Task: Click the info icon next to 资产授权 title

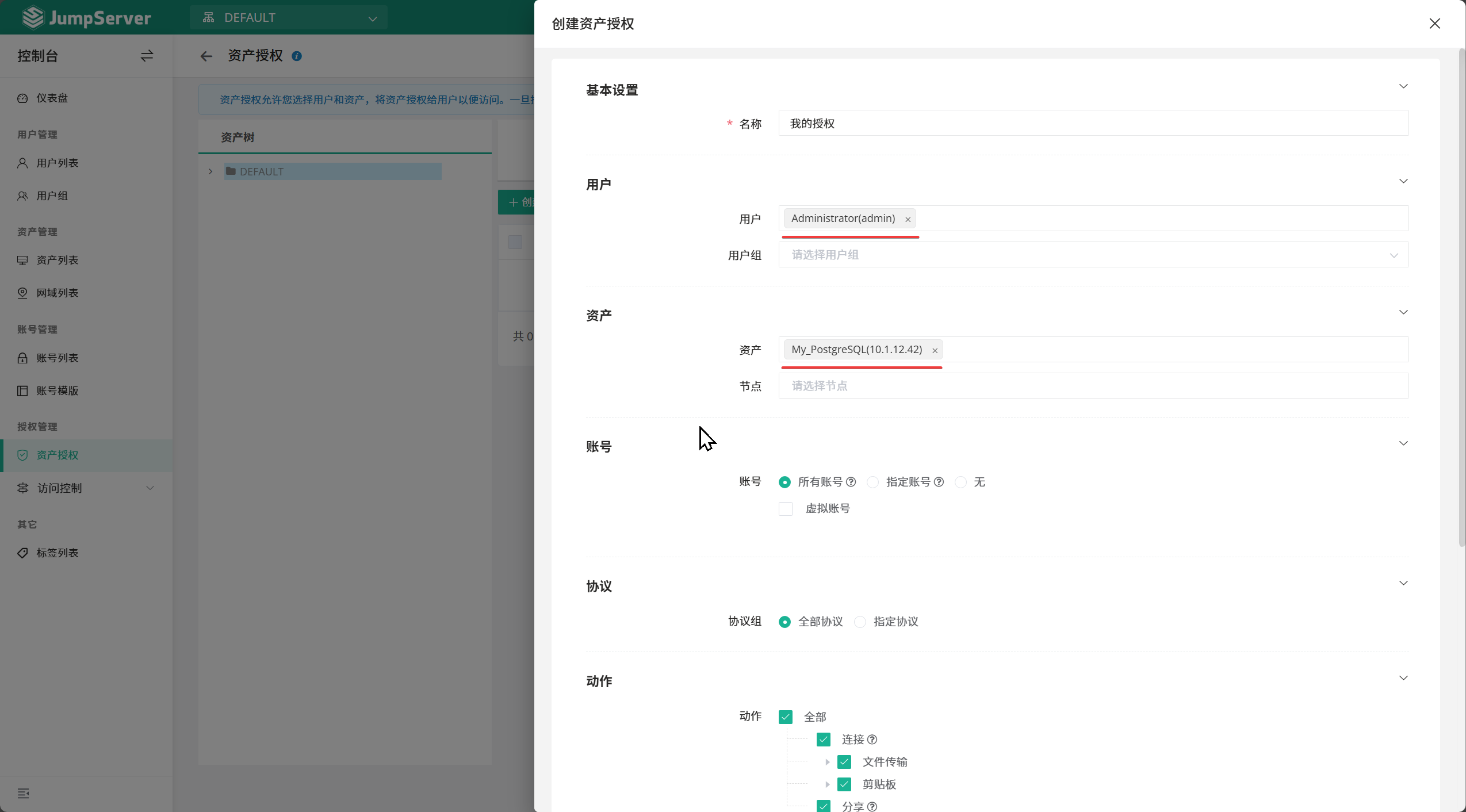Action: click(x=297, y=56)
